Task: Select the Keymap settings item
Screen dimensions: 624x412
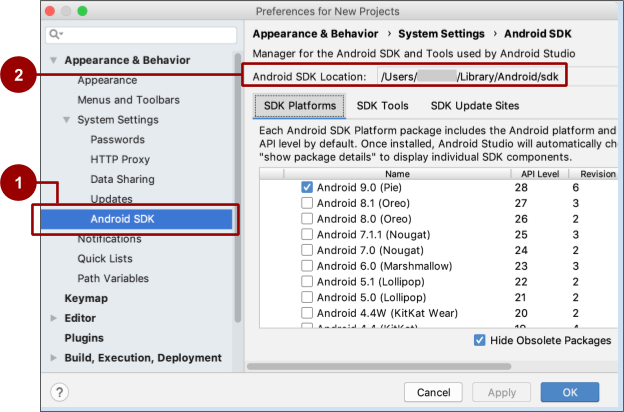Action: pos(86,298)
